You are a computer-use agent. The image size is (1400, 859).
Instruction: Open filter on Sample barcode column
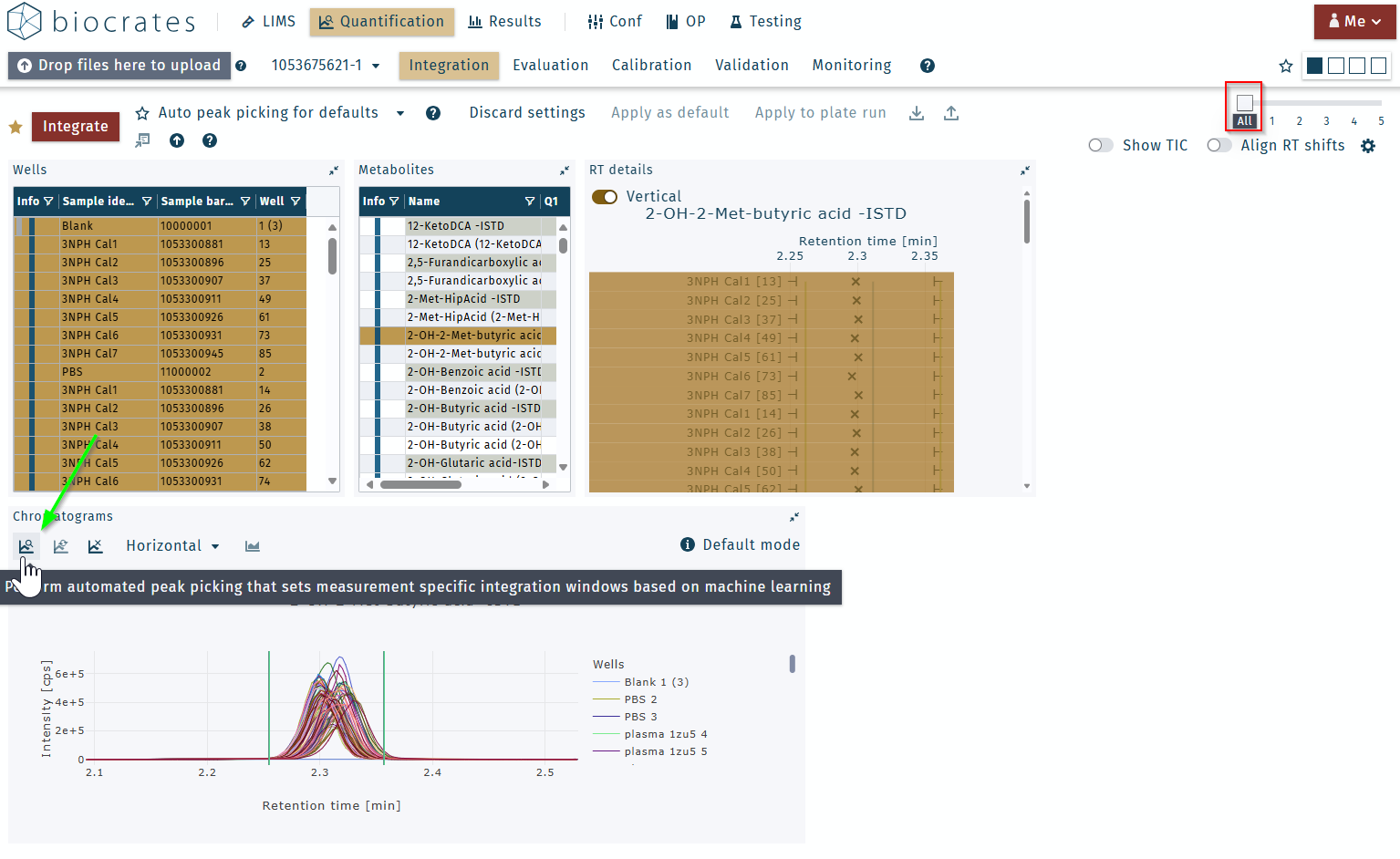coord(245,202)
